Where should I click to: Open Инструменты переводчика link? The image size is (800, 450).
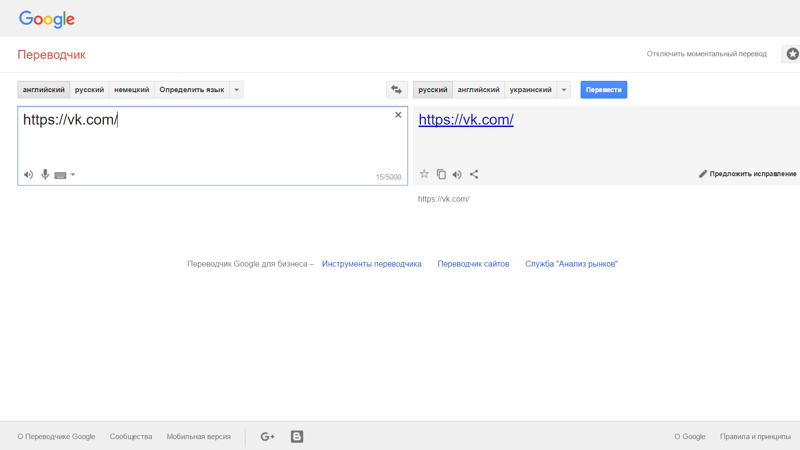point(371,264)
